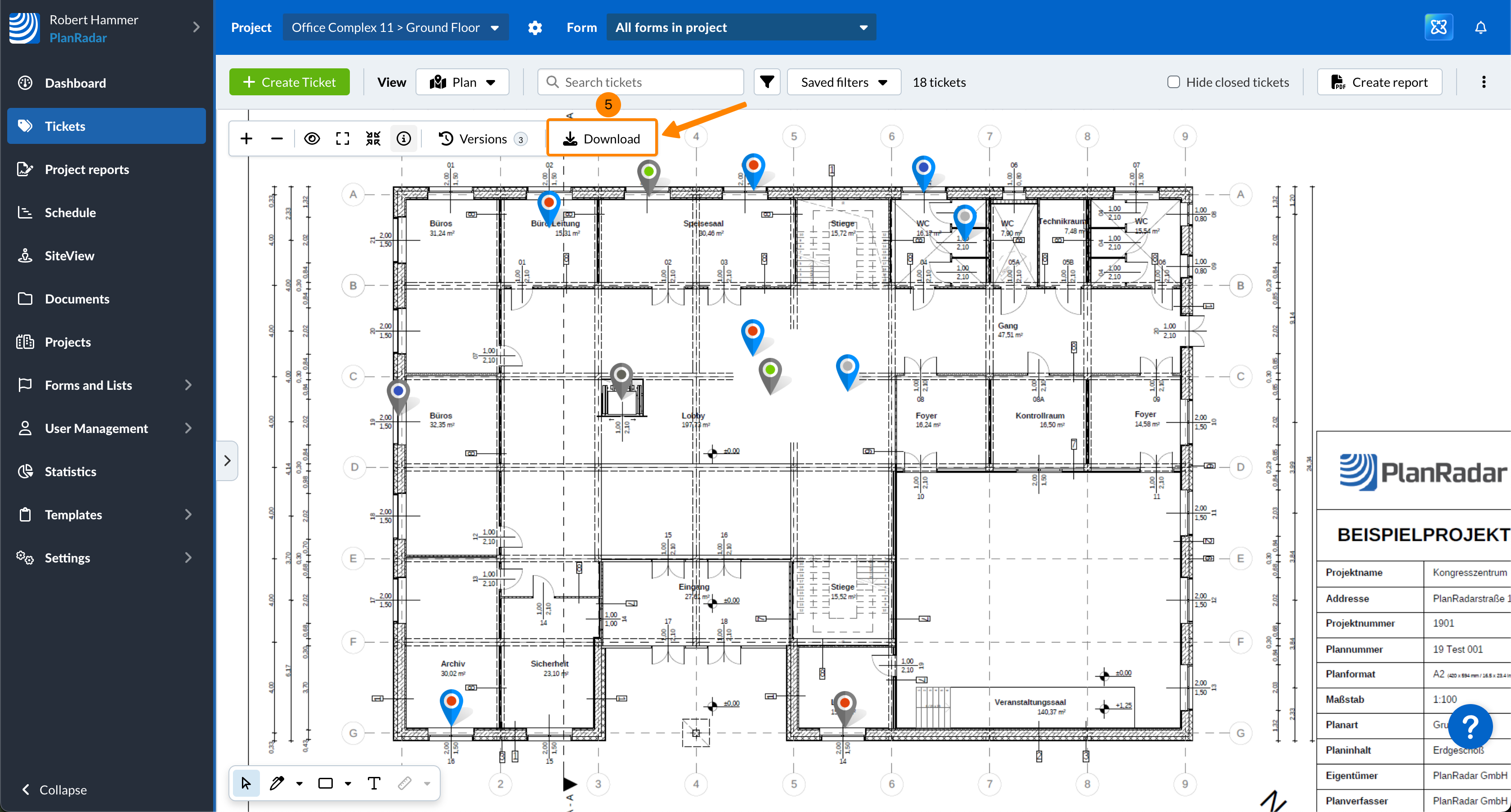Open Saved filters dropdown
This screenshot has height=812, width=1511.
(844, 82)
